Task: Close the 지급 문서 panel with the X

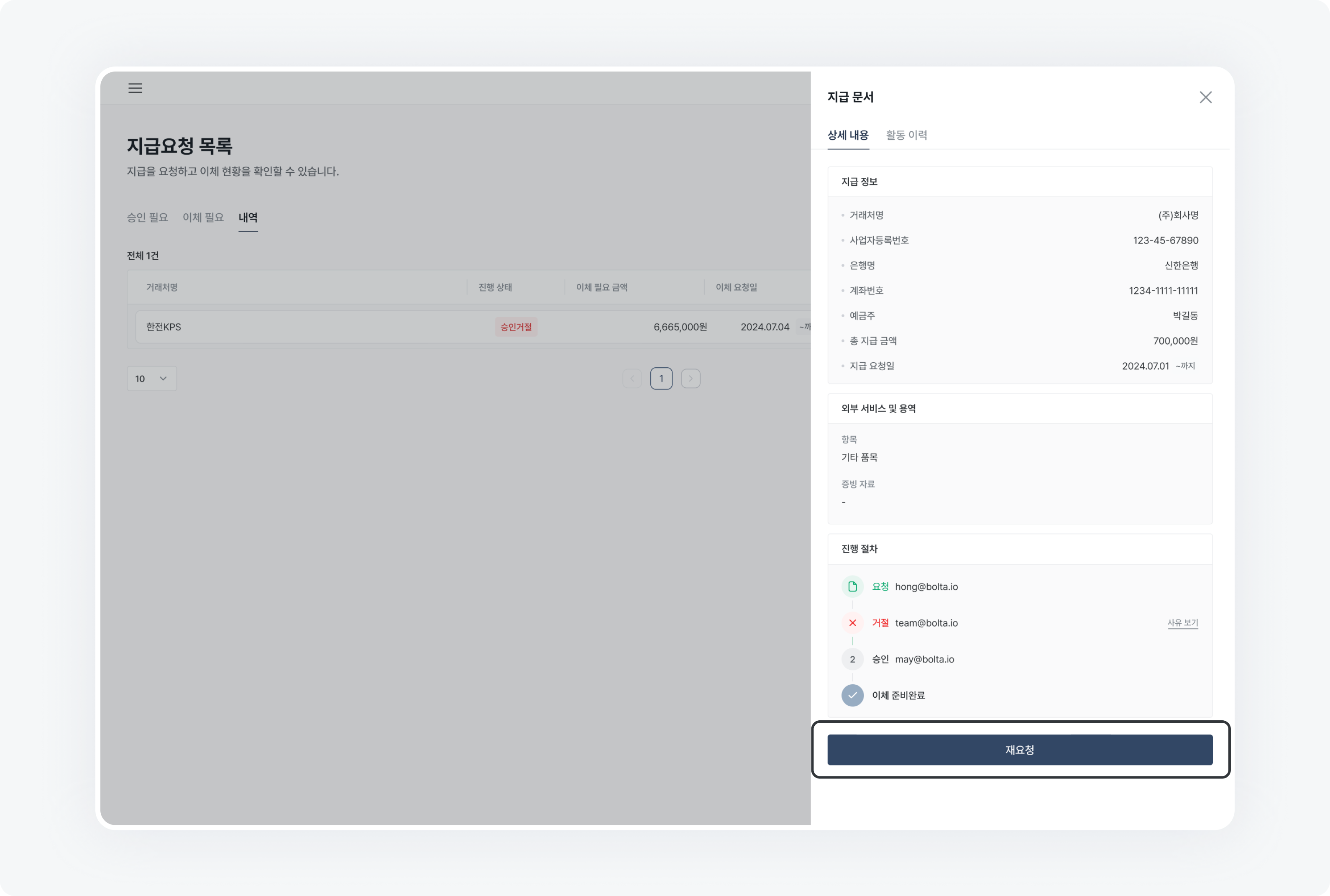Action: click(x=1205, y=97)
